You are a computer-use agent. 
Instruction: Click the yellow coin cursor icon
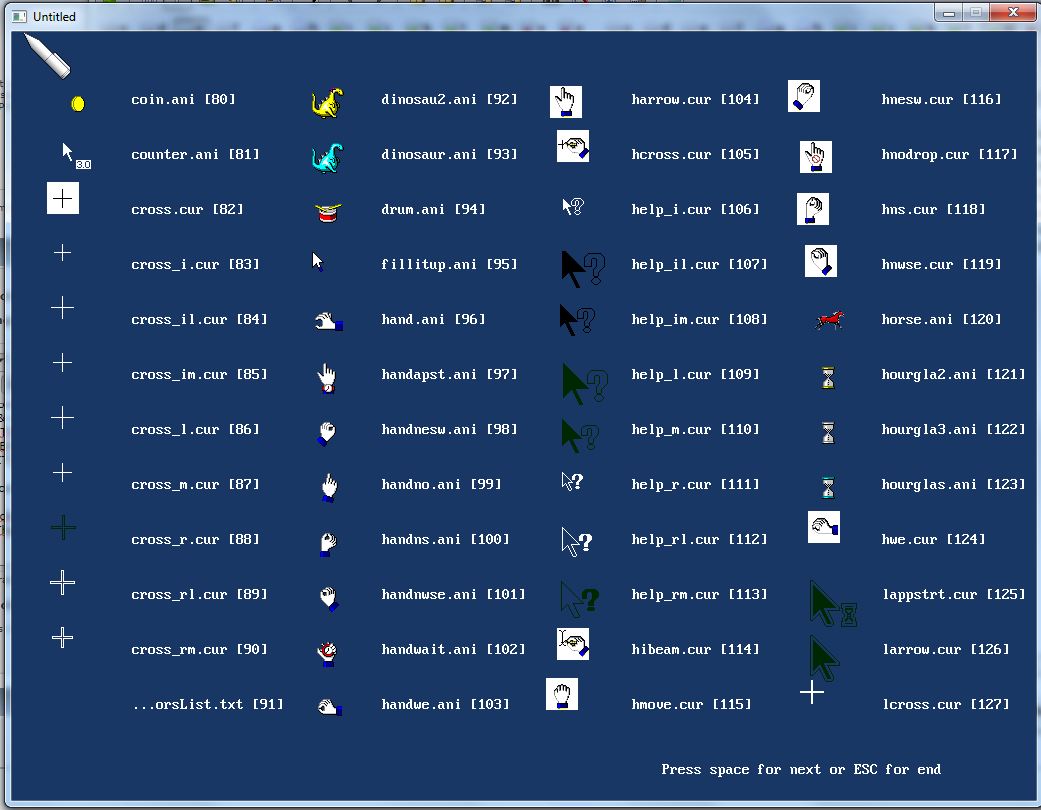coord(78,104)
